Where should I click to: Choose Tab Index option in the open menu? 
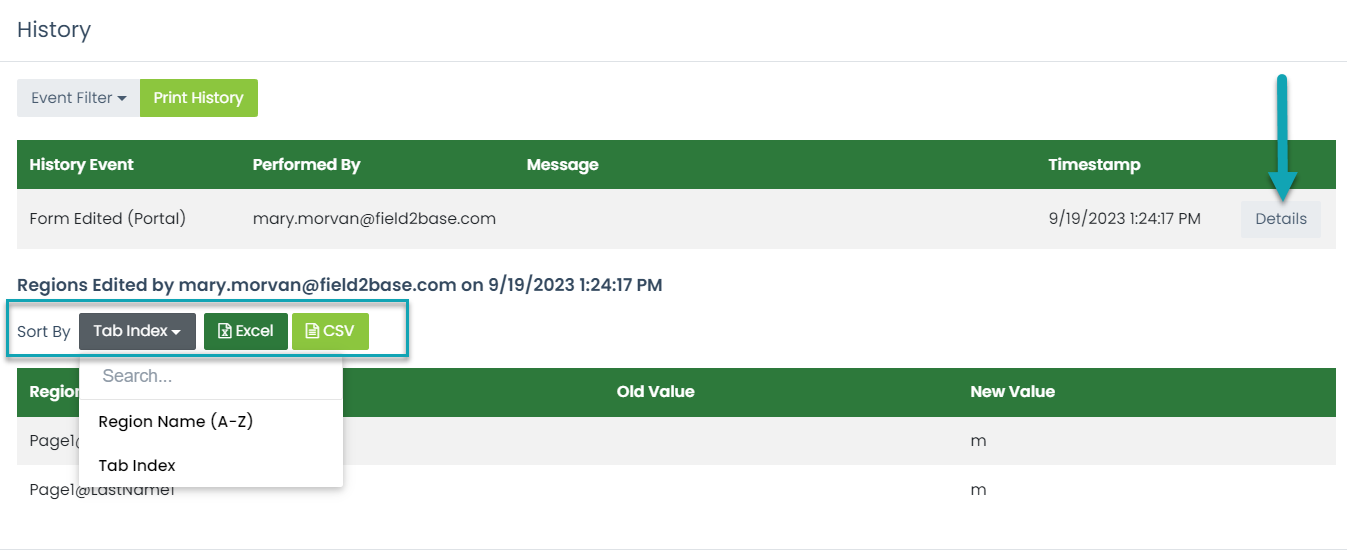click(x=137, y=465)
